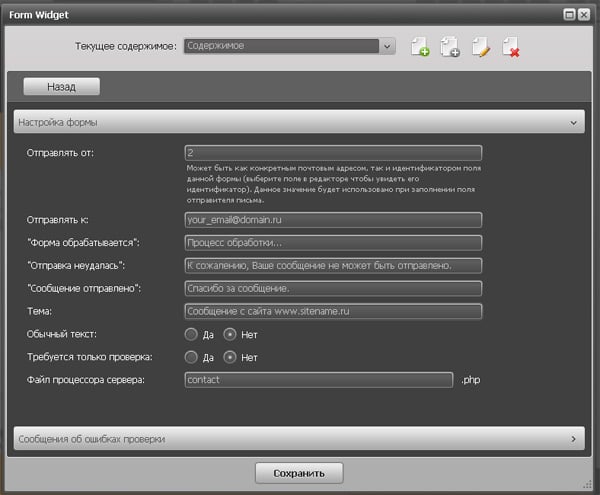The image size is (600, 495).
Task: Click the Сообщение отправлено text field
Action: coord(333,288)
